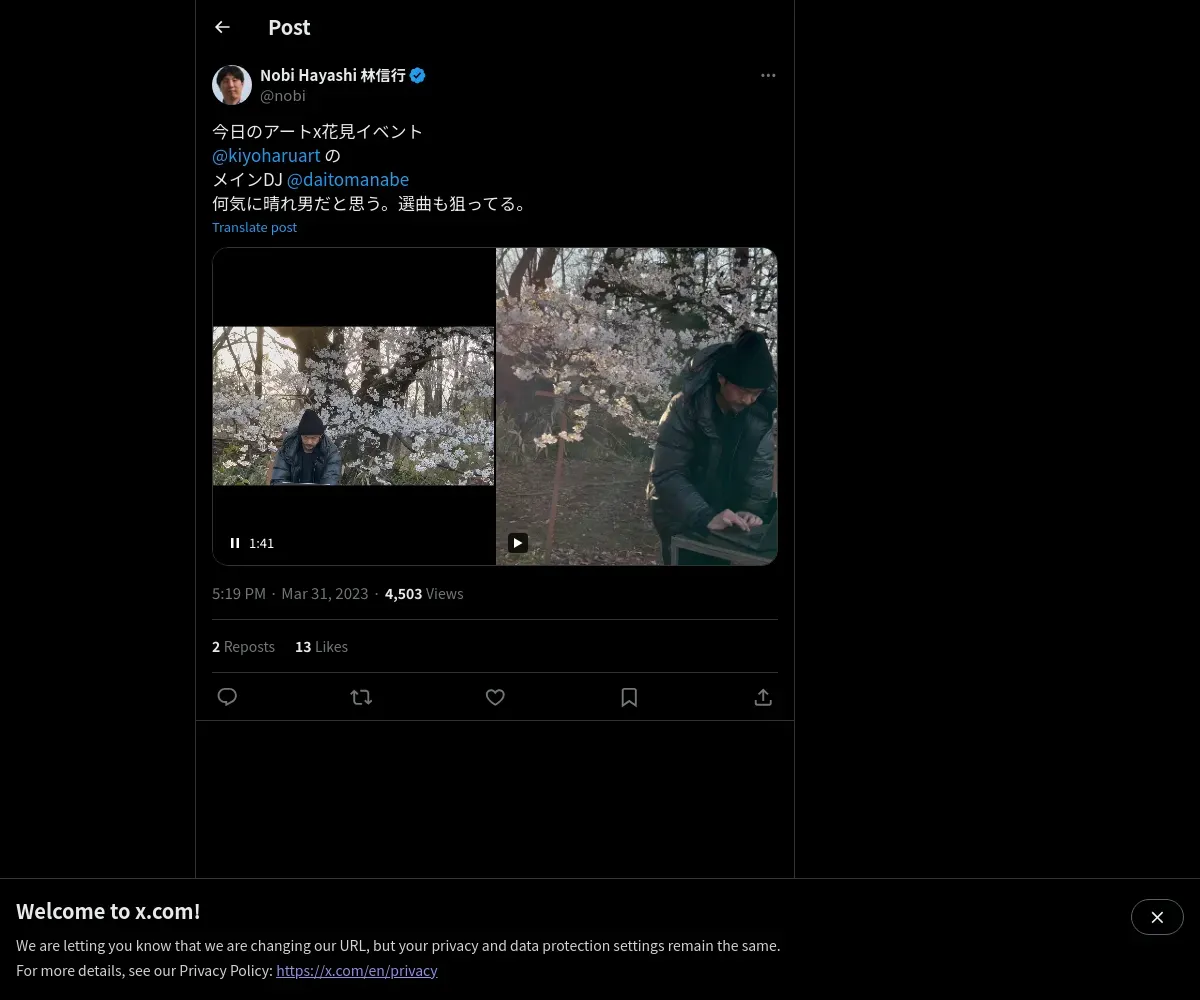The width and height of the screenshot is (1200, 1000).
Task: Dismiss the Welcome to x.com banner
Action: coord(1157,917)
